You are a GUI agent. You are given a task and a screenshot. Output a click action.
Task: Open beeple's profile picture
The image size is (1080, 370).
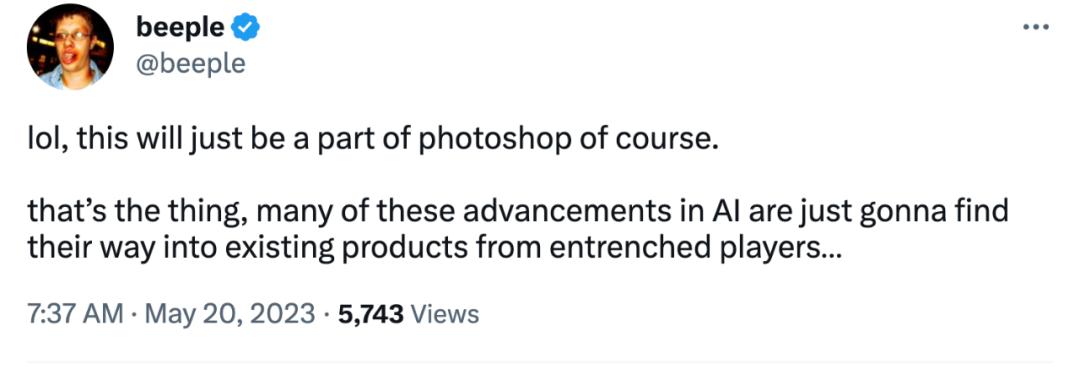[70, 52]
